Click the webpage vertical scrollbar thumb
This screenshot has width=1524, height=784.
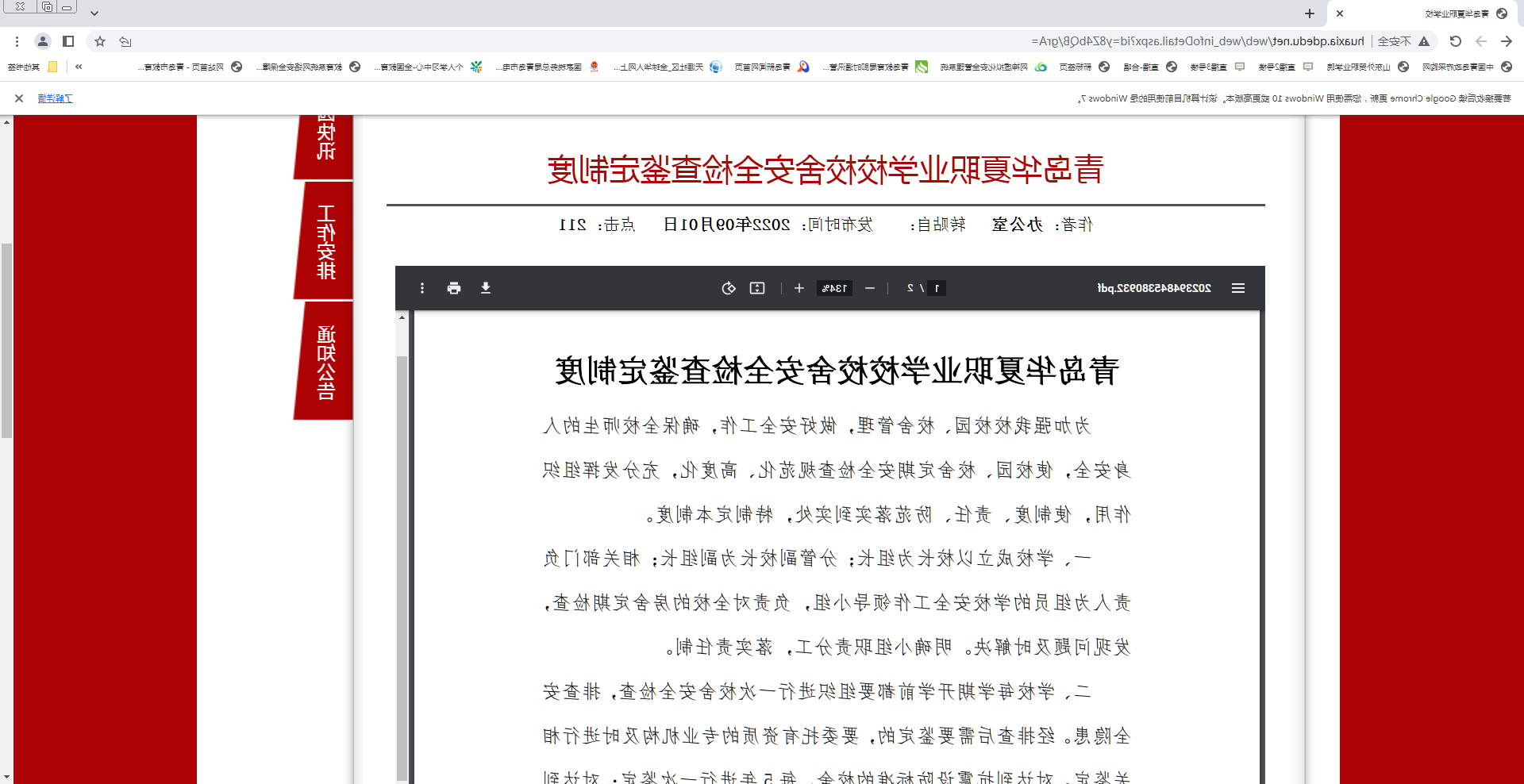point(6,340)
